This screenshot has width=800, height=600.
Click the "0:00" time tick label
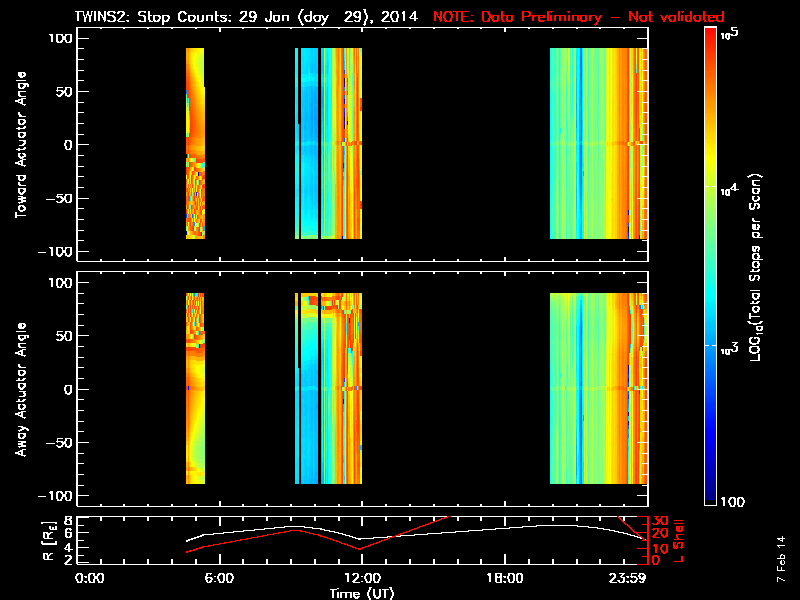click(x=90, y=578)
